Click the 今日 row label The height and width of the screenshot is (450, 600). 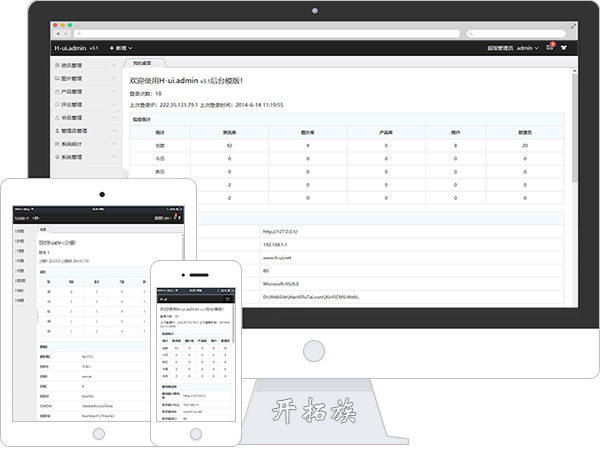point(160,159)
